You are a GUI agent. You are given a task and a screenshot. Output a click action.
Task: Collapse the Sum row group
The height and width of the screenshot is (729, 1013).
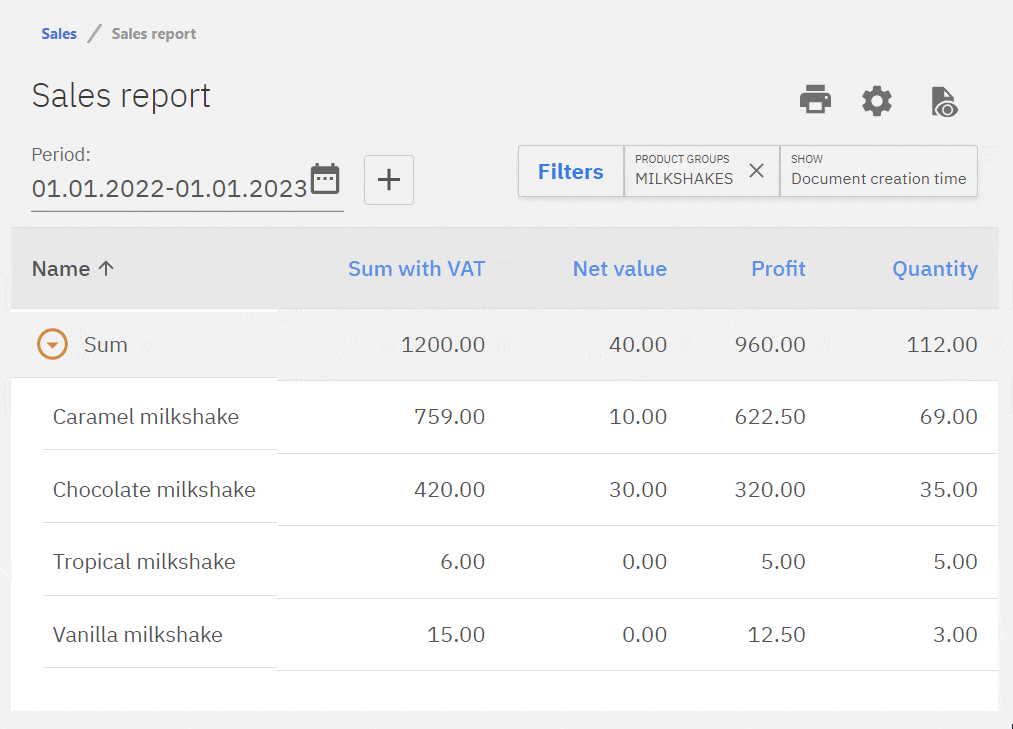pos(52,345)
